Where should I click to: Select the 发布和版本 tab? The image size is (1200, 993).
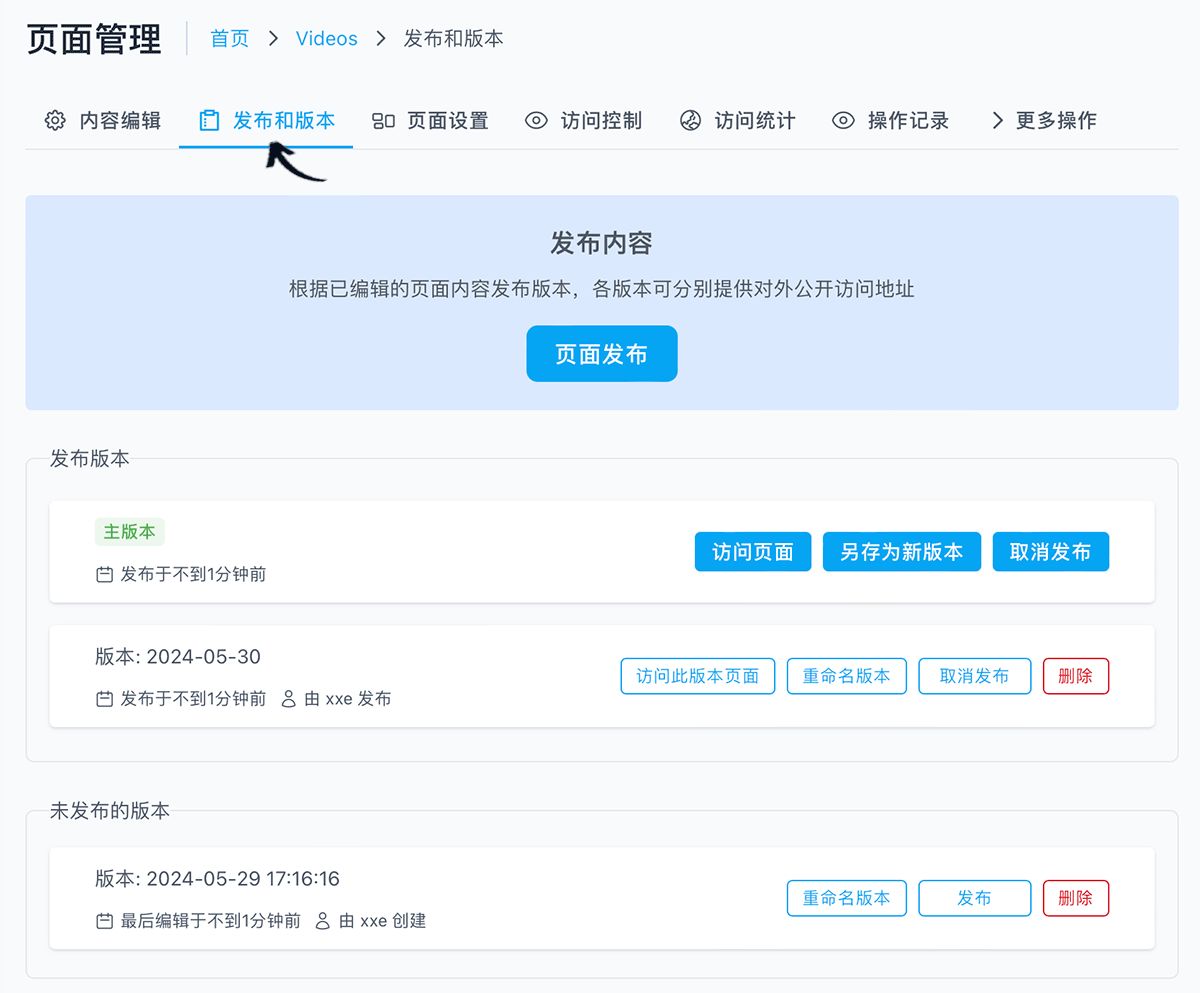coord(266,121)
